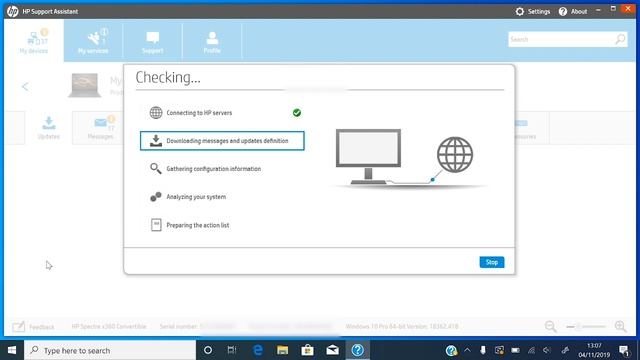Click the zoom level slider

pyautogui.click(x=586, y=327)
